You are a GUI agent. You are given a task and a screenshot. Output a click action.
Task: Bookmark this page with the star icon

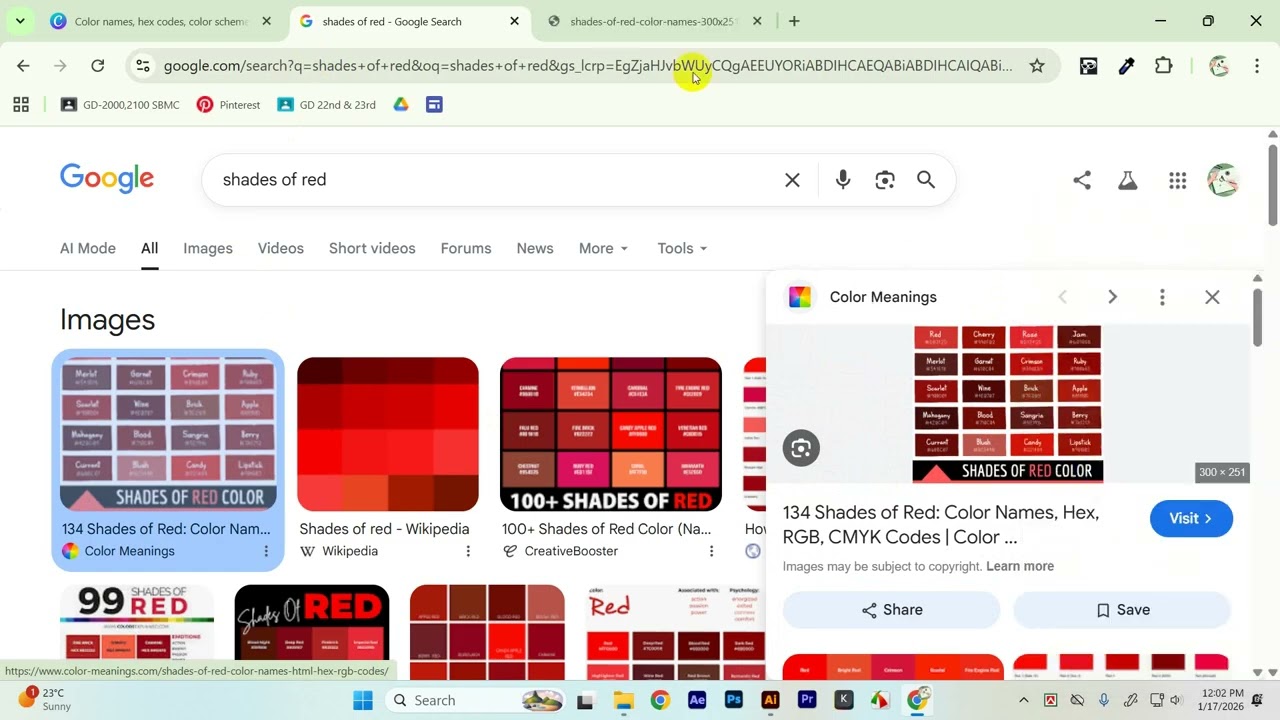1037,66
